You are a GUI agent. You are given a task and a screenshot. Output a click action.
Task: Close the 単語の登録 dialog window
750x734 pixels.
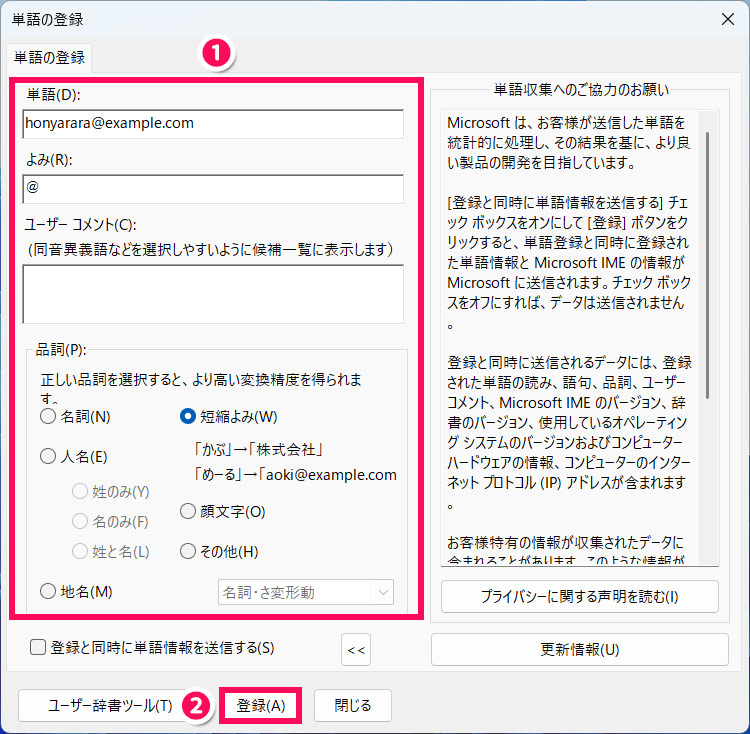728,19
